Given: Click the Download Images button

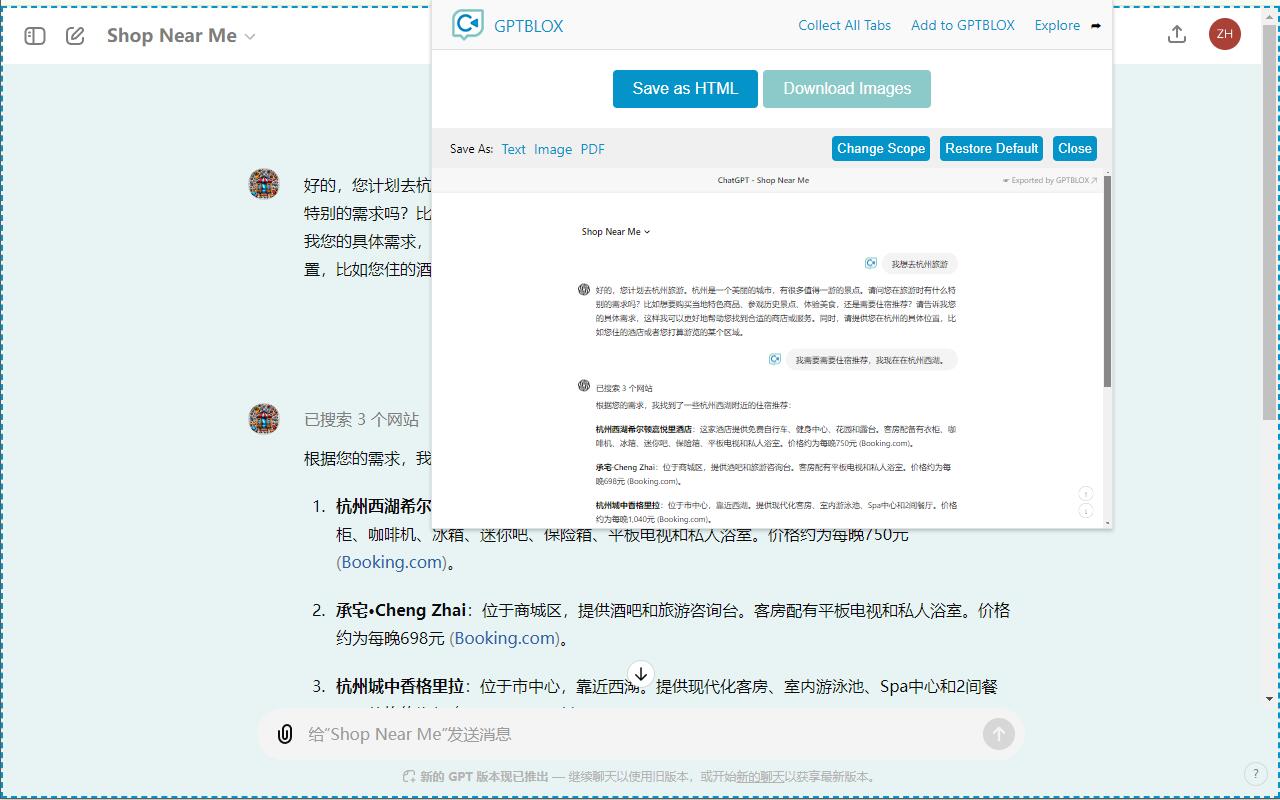Looking at the screenshot, I should tap(847, 88).
